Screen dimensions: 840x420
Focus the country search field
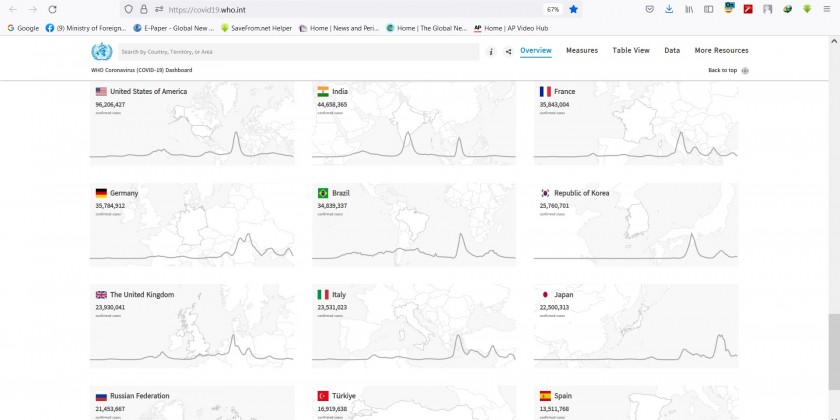300,51
